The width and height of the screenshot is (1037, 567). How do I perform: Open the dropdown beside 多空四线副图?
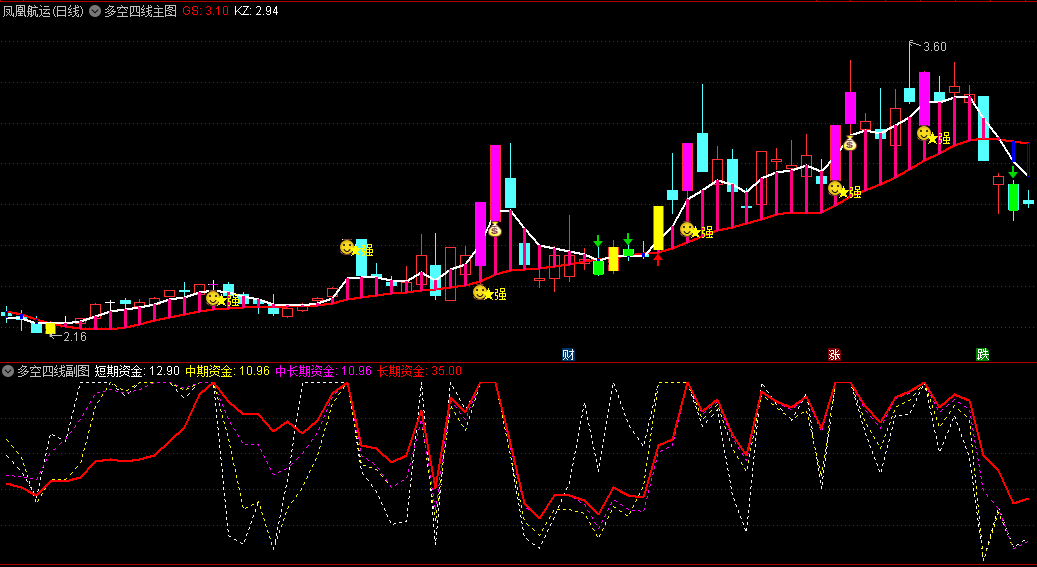click(x=8, y=371)
